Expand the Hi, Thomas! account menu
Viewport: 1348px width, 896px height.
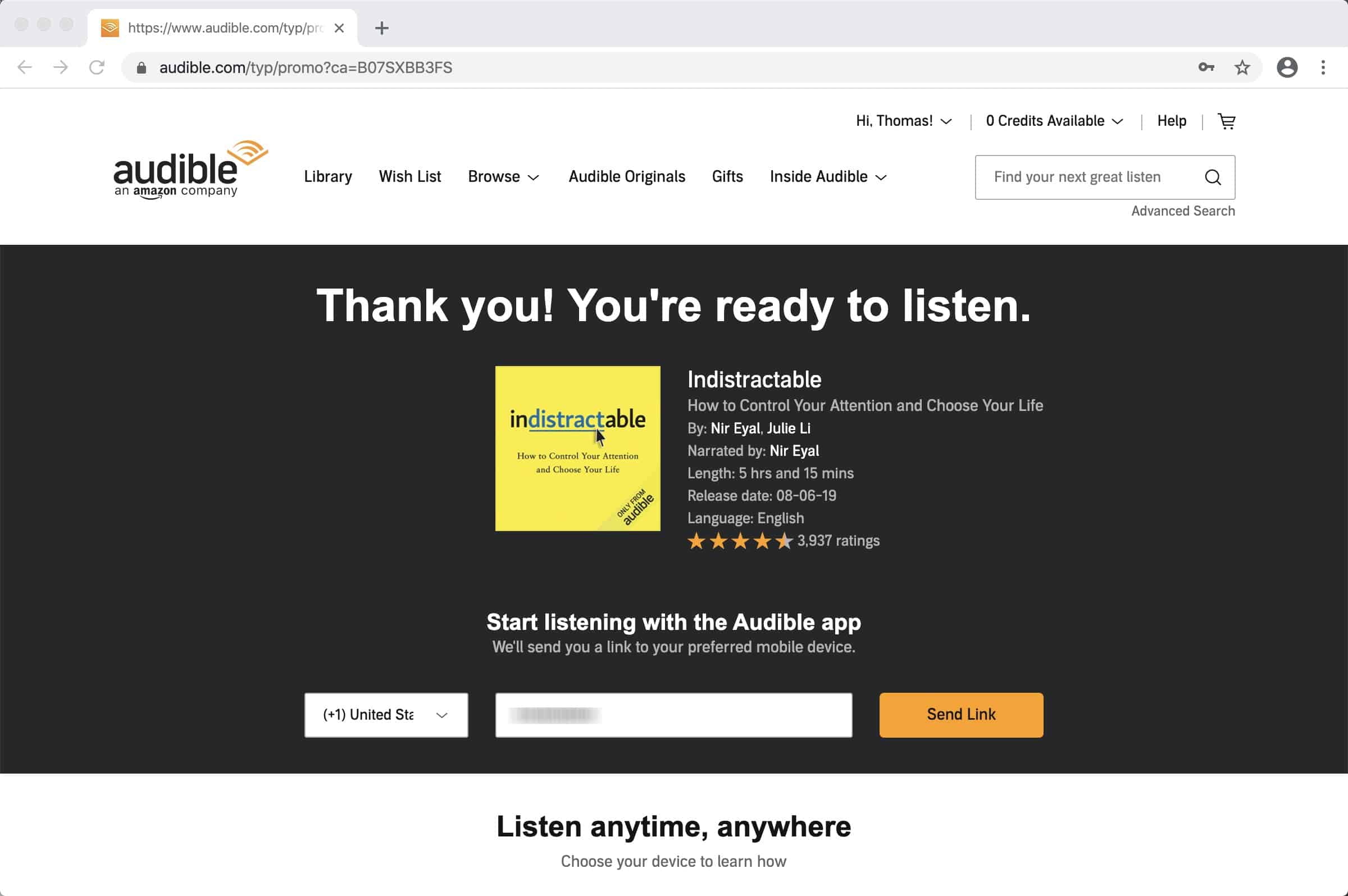coord(904,121)
